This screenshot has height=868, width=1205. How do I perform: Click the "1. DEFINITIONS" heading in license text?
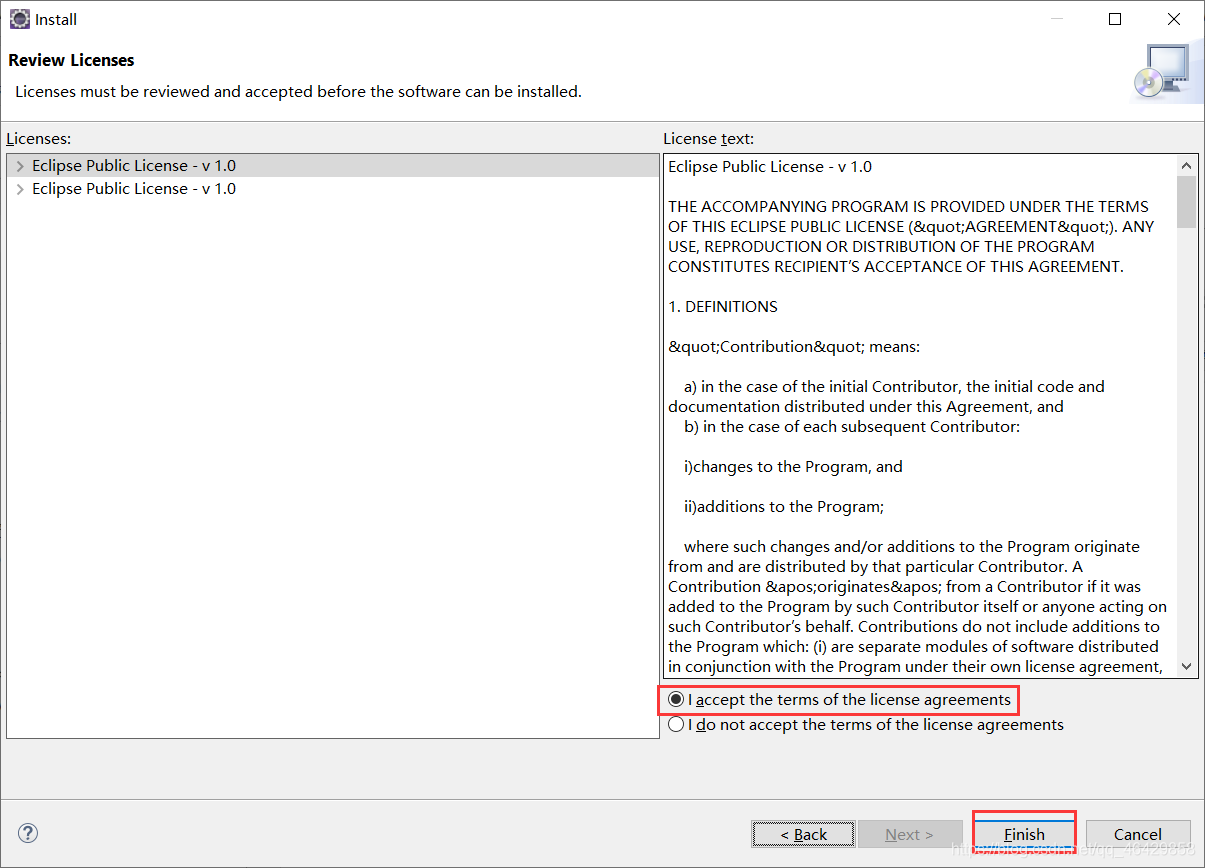tap(723, 307)
